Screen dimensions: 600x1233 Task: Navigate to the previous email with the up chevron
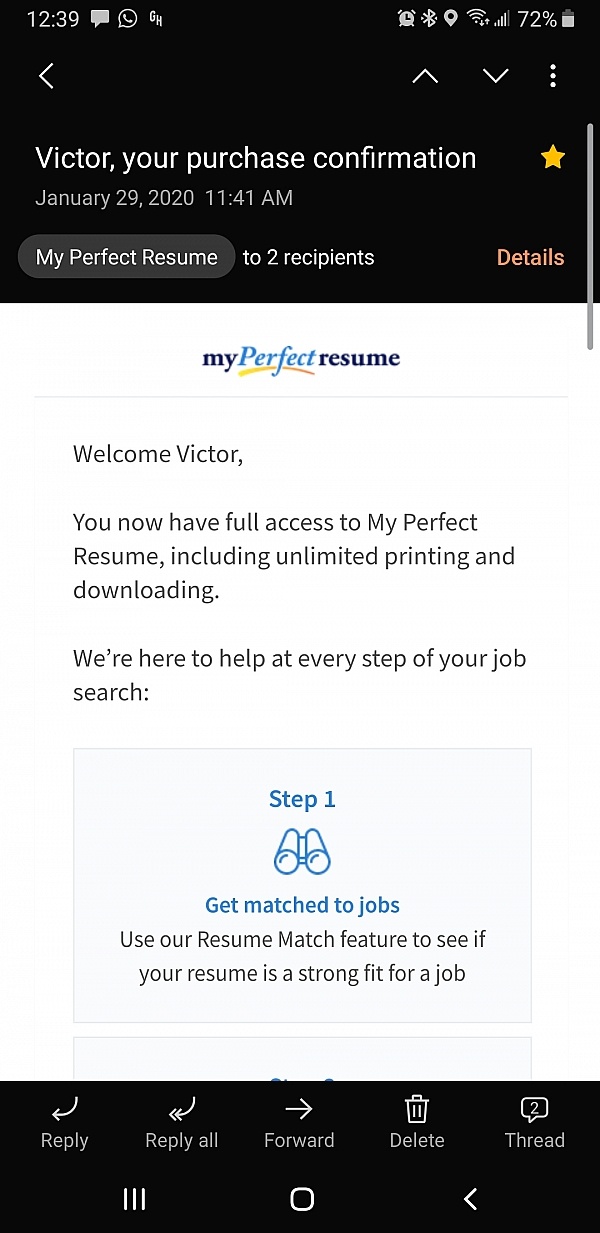pyautogui.click(x=424, y=75)
